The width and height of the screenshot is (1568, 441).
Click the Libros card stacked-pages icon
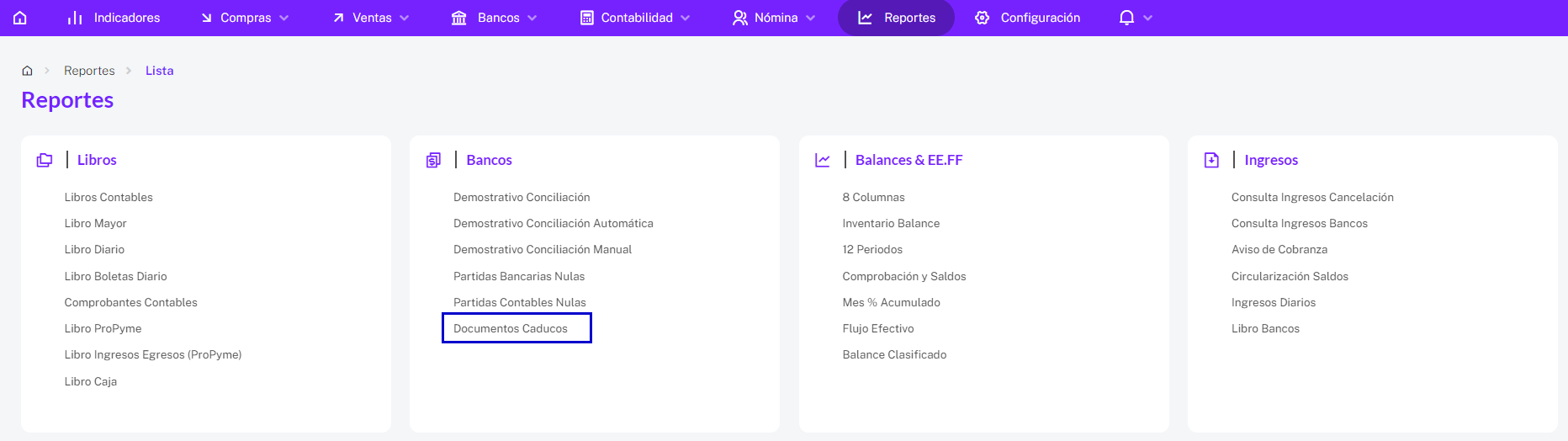coord(45,160)
